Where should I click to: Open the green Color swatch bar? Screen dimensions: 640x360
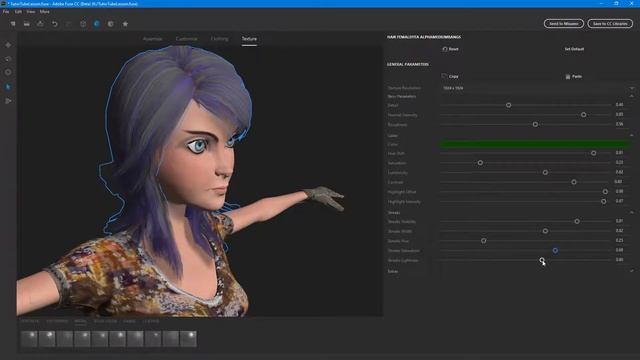(535, 144)
